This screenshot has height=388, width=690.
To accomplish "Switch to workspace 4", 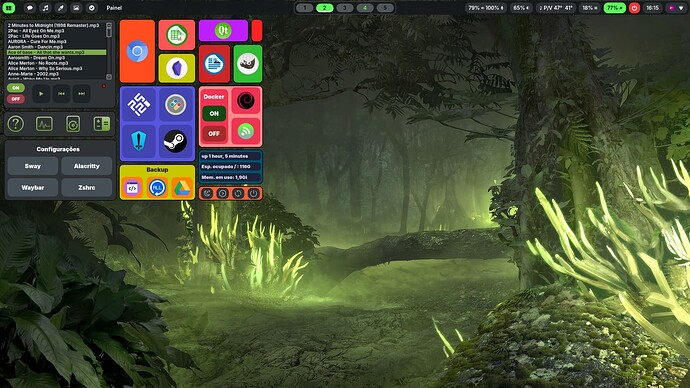I will pyautogui.click(x=365, y=7).
